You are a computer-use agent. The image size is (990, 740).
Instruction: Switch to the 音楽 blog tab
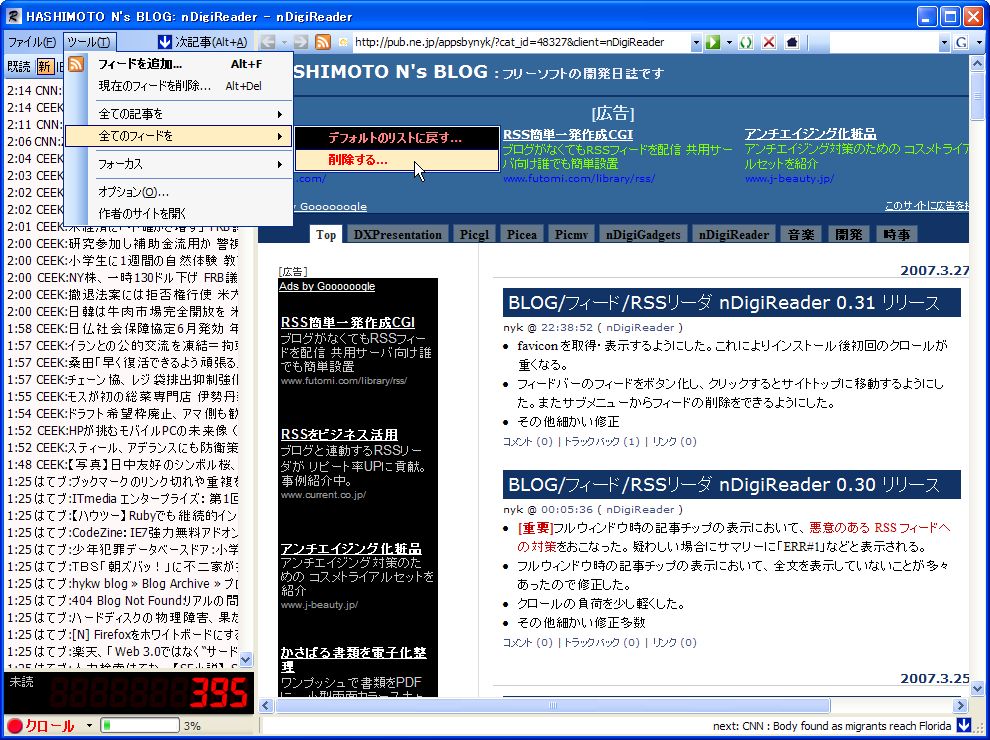click(801, 234)
